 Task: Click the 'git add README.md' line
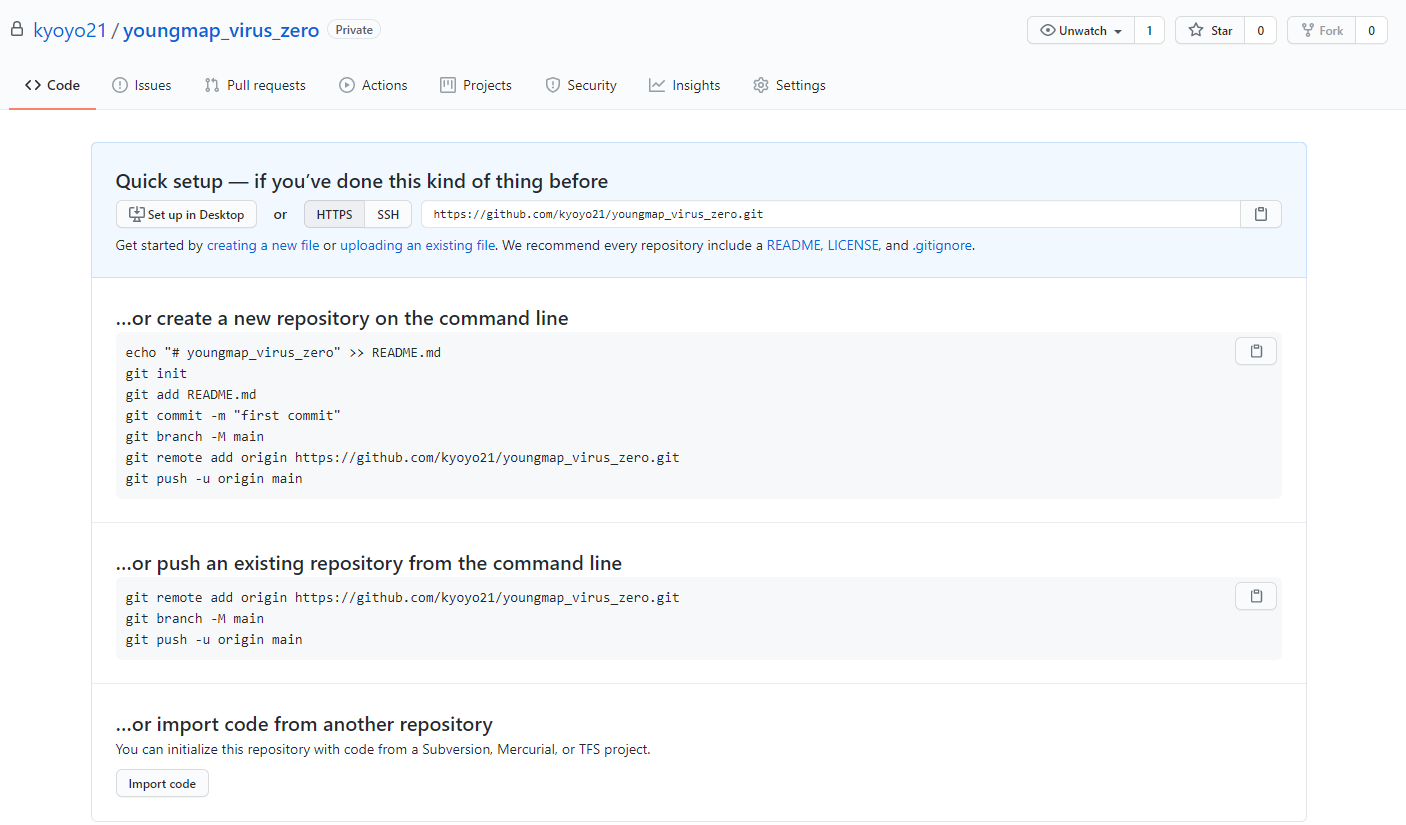pyautogui.click(x=191, y=394)
